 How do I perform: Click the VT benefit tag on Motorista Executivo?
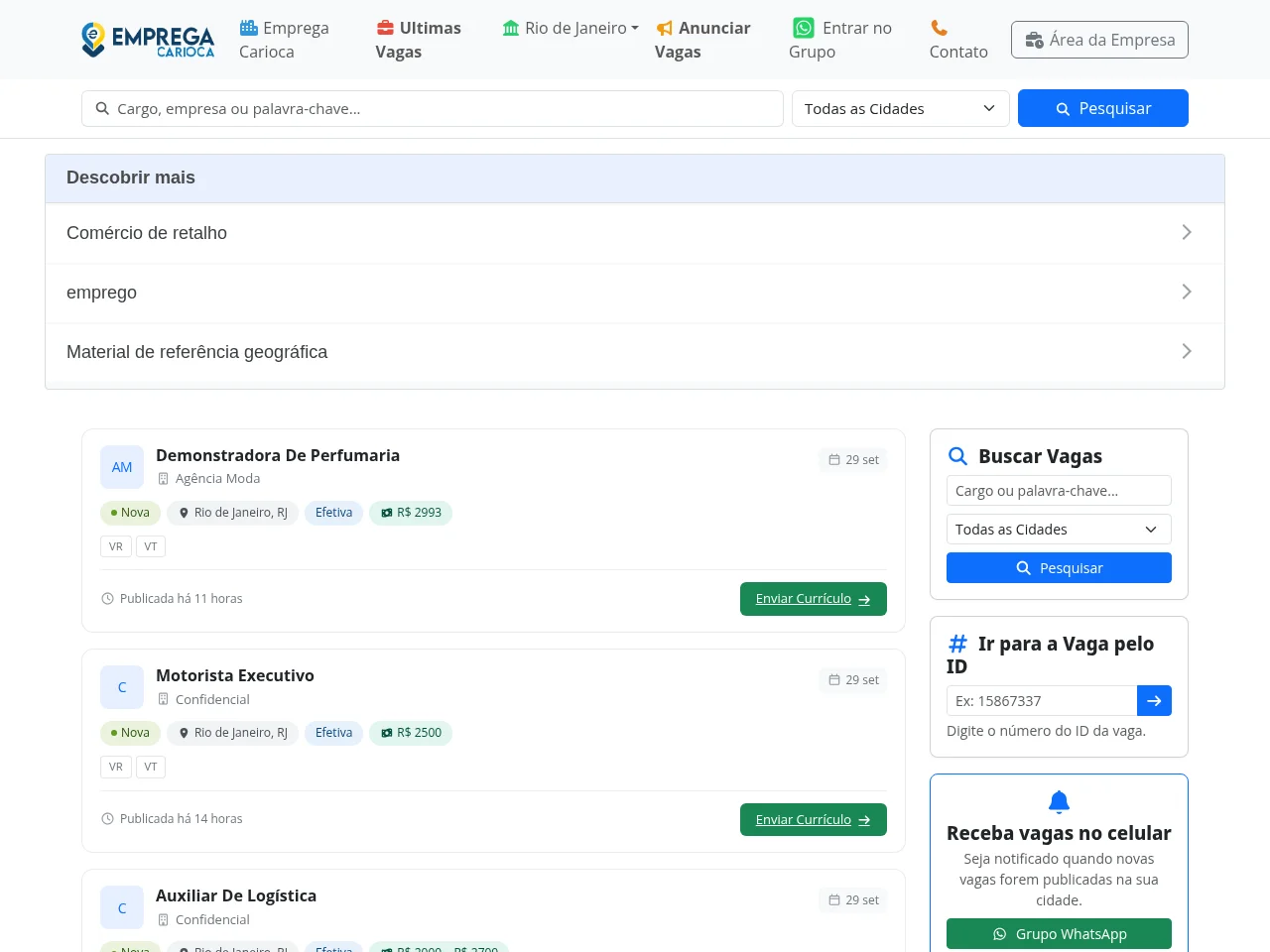151,767
